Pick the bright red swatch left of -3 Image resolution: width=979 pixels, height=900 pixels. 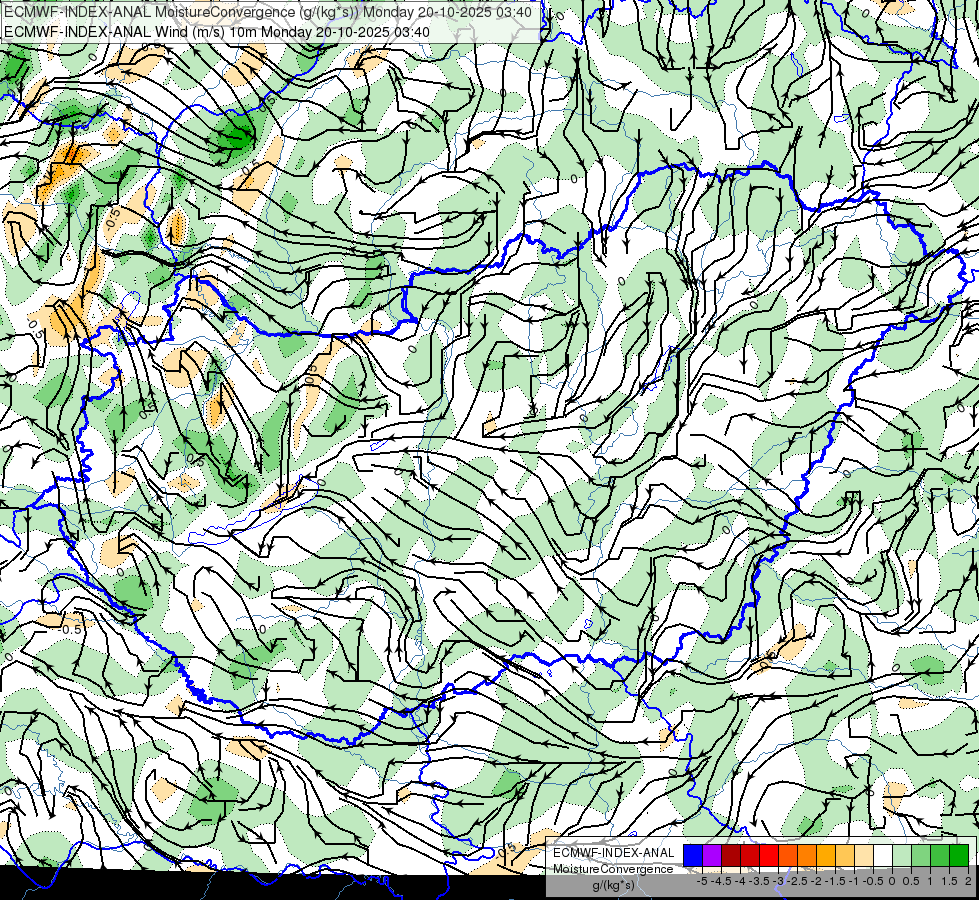pos(769,855)
